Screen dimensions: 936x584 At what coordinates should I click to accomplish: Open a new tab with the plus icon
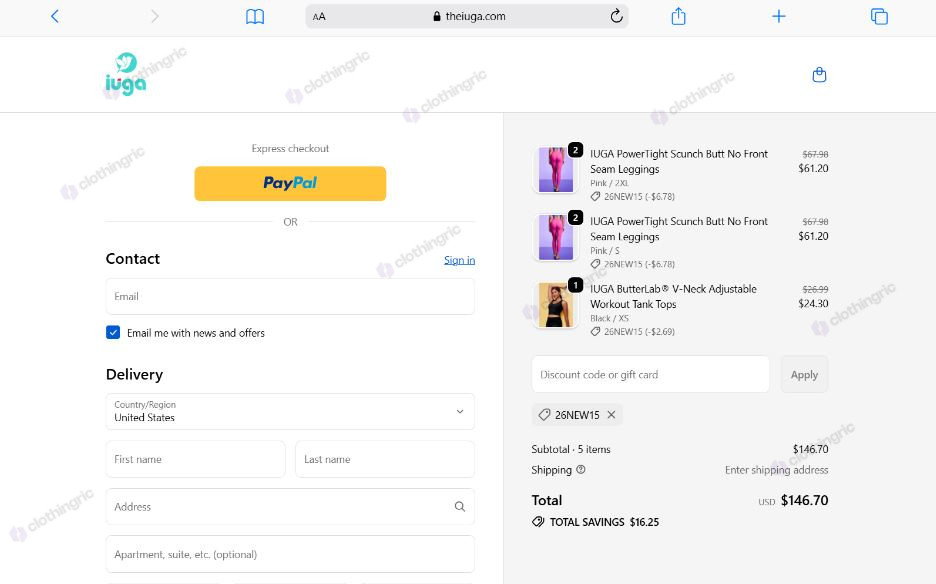click(778, 16)
